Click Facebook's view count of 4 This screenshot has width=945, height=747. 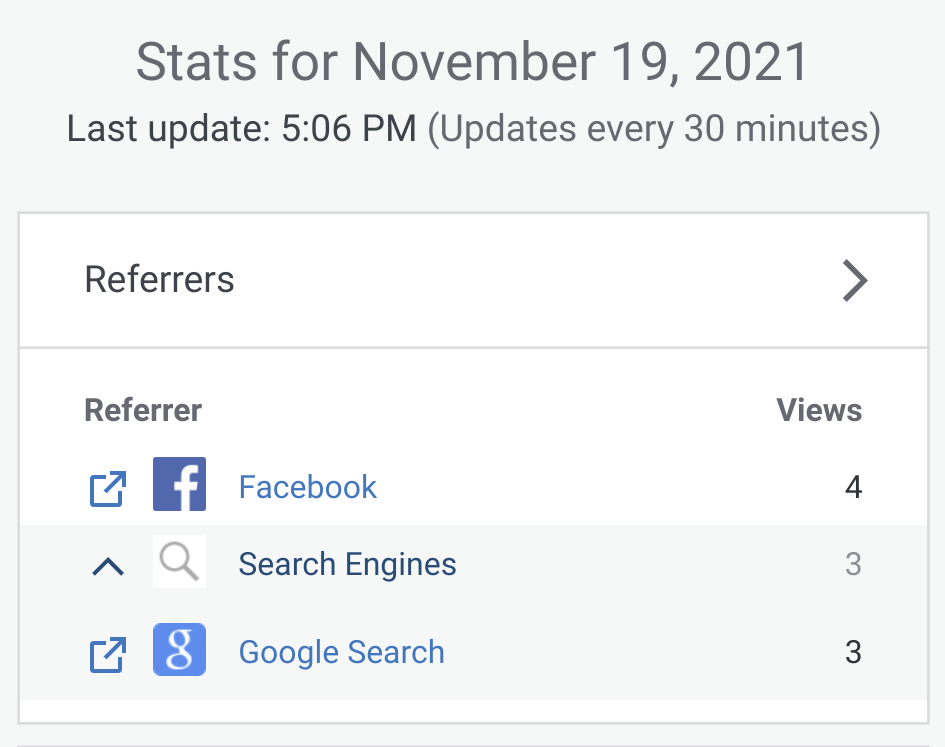852,488
